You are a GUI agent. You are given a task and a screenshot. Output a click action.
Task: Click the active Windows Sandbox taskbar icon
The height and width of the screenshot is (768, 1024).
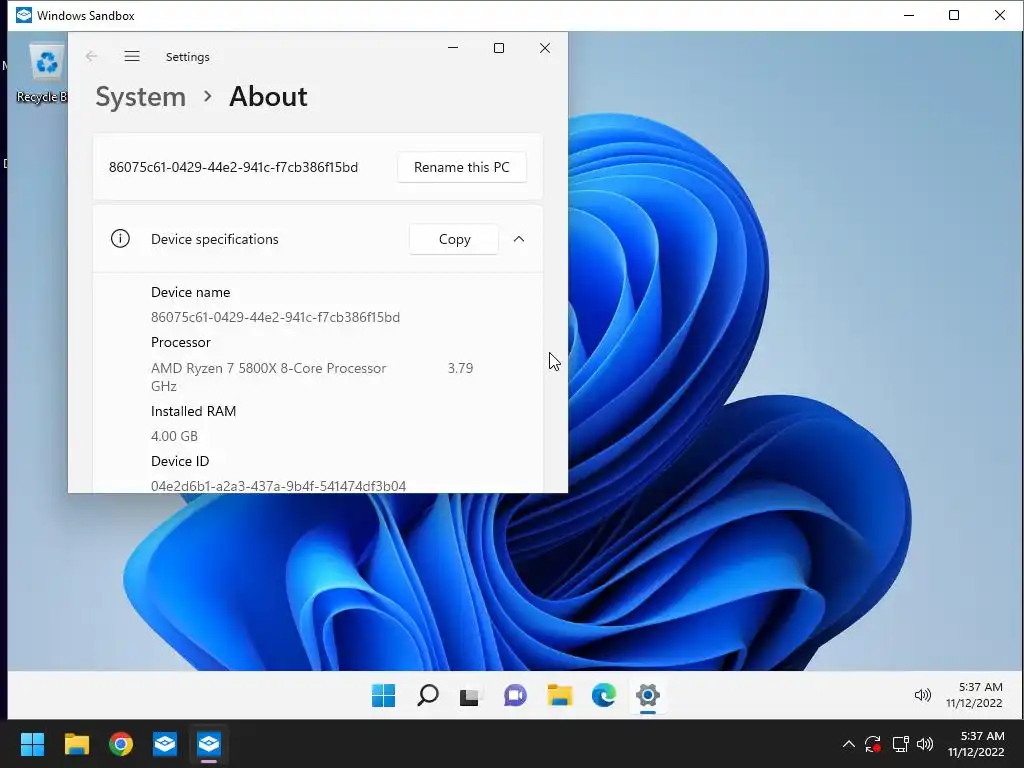click(x=209, y=744)
